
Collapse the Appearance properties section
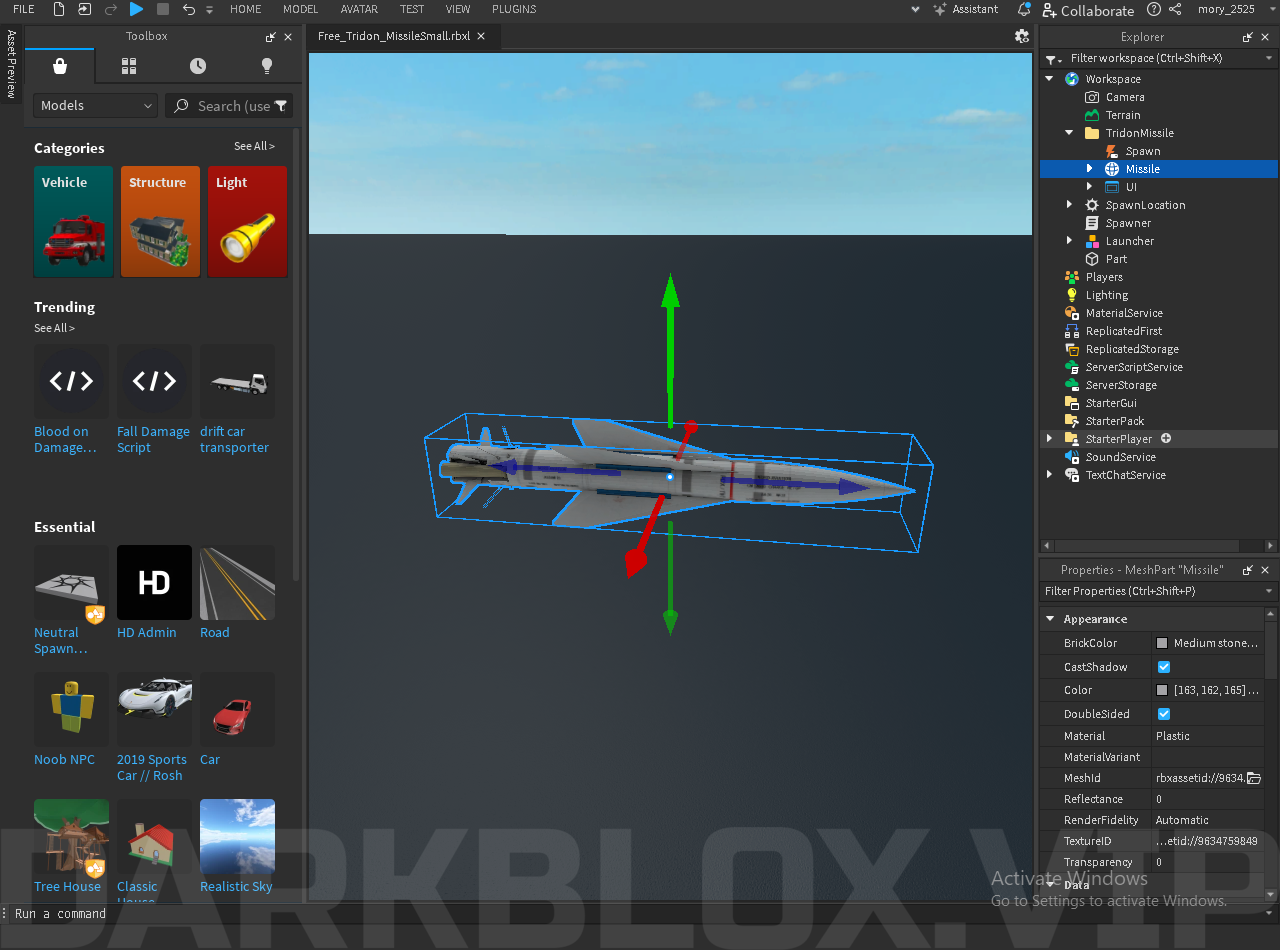[x=1050, y=619]
